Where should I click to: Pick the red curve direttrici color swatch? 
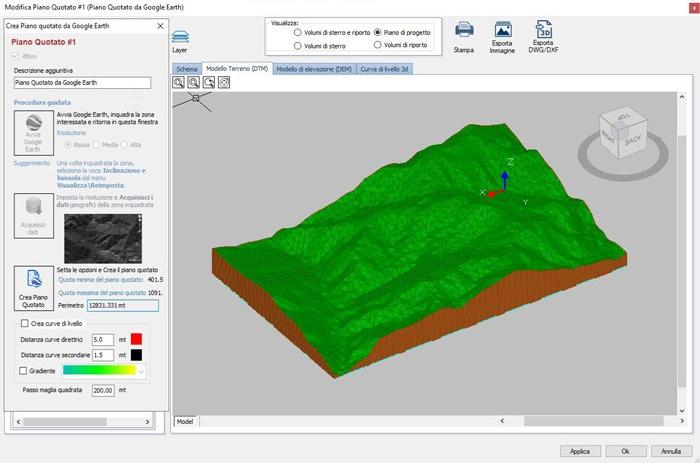[x=138, y=340]
